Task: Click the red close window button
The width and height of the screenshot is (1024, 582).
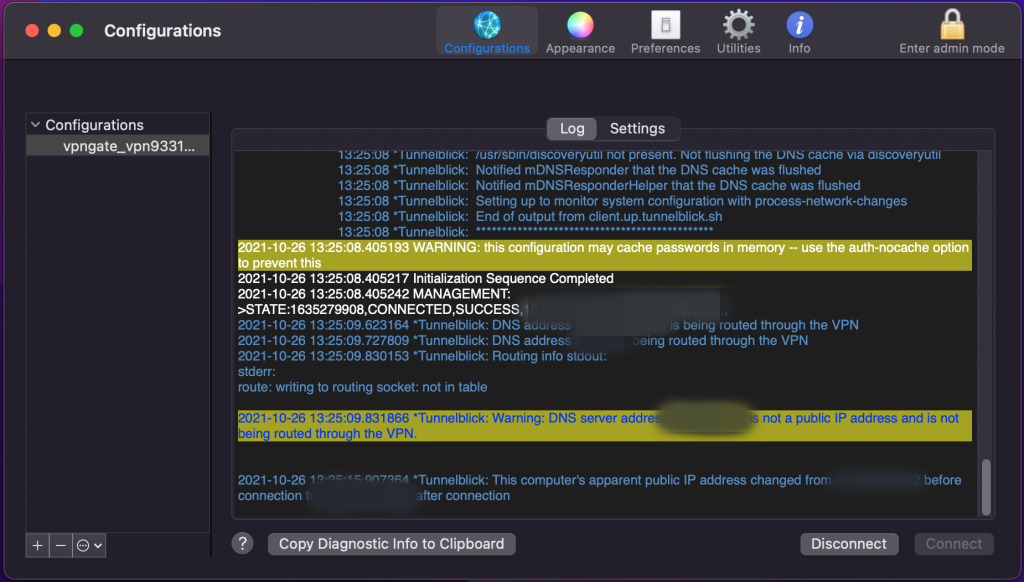Action: point(32,31)
